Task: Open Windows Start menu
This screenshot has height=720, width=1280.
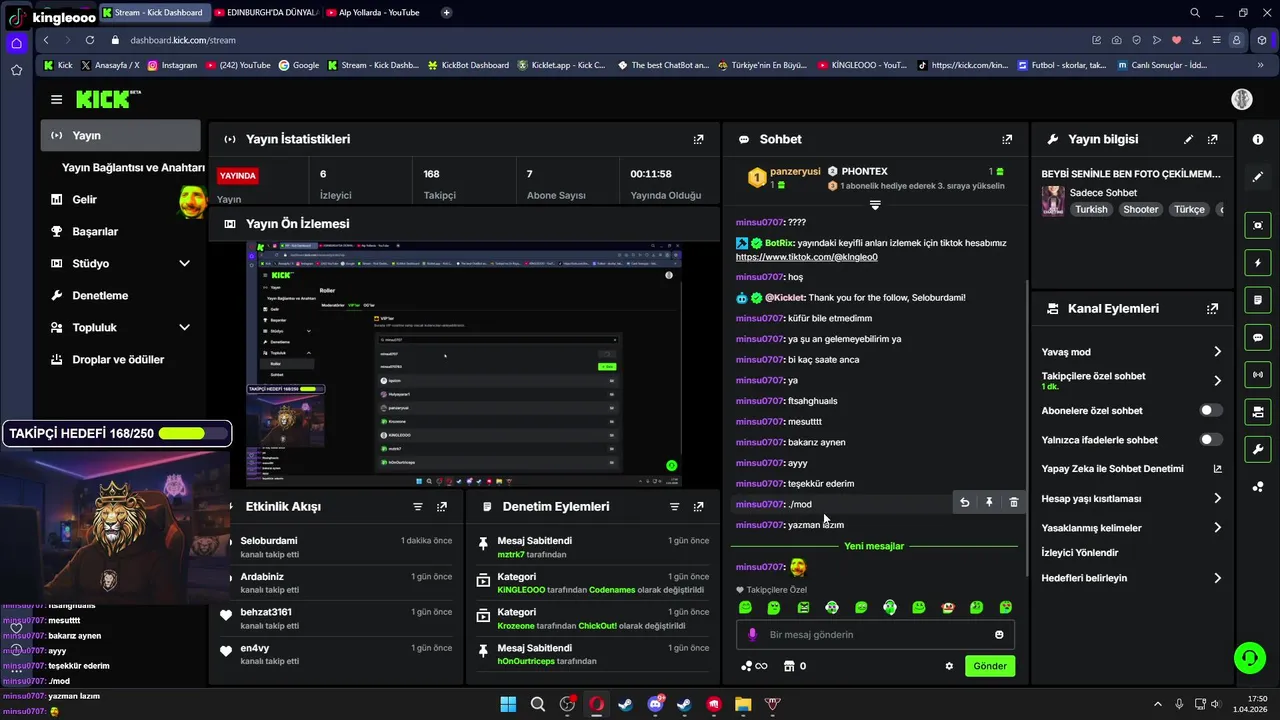Action: tap(508, 704)
